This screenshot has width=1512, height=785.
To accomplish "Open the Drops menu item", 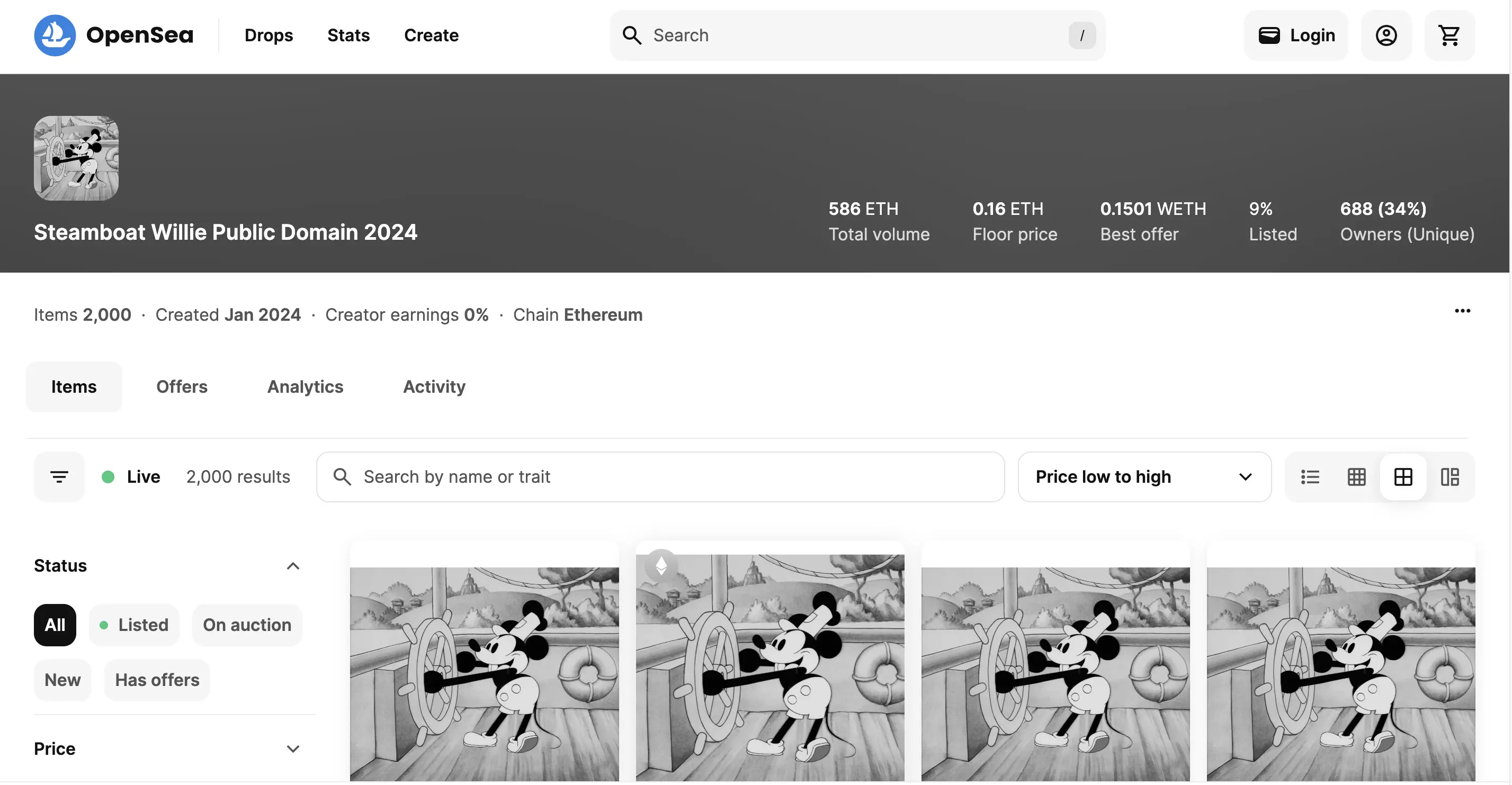I will coord(269,35).
